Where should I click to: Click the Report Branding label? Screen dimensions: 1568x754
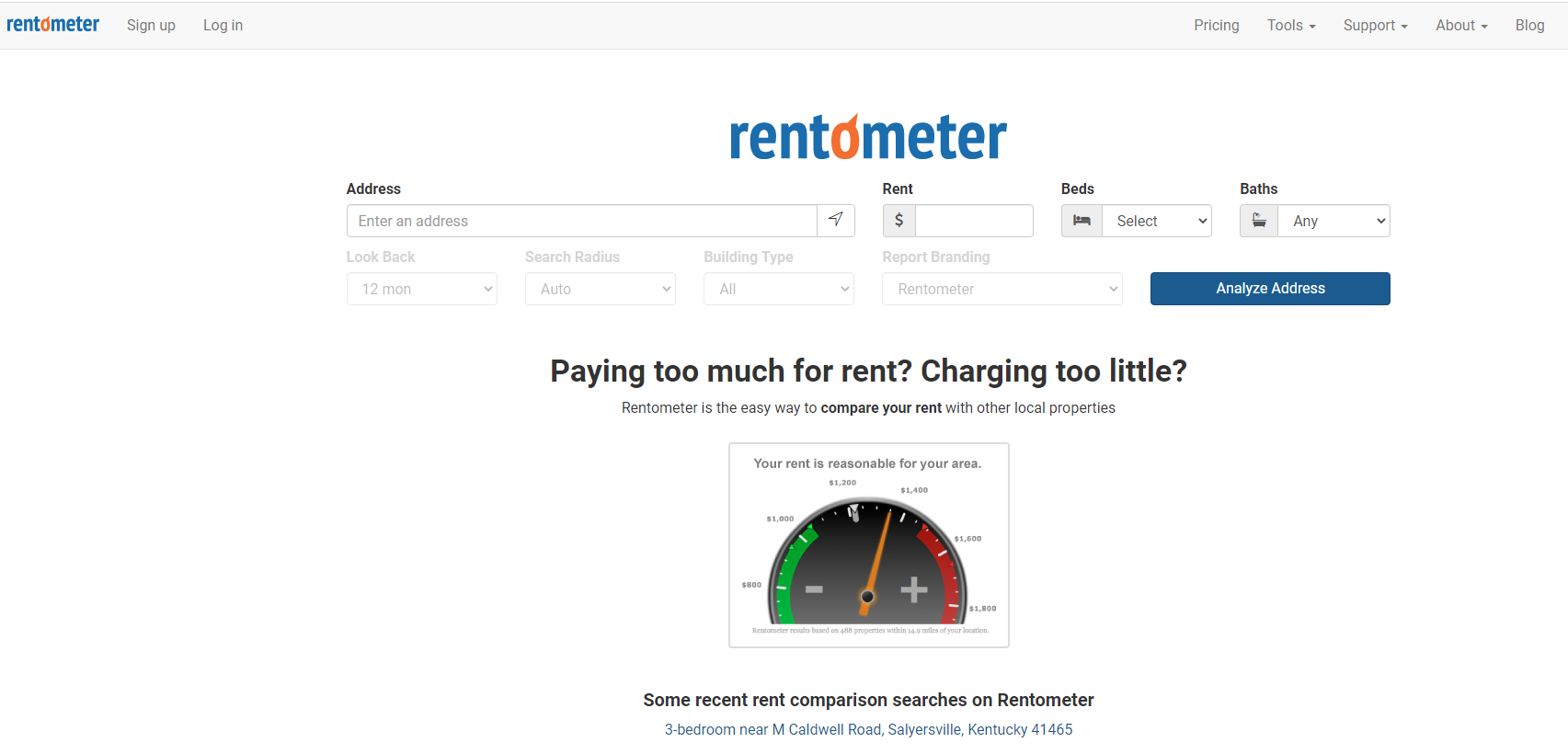point(936,257)
